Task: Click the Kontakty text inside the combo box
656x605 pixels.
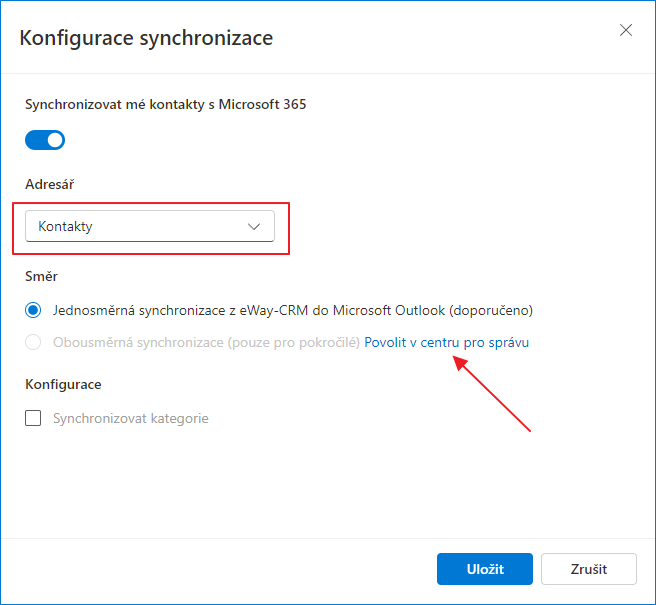Action: 65,226
